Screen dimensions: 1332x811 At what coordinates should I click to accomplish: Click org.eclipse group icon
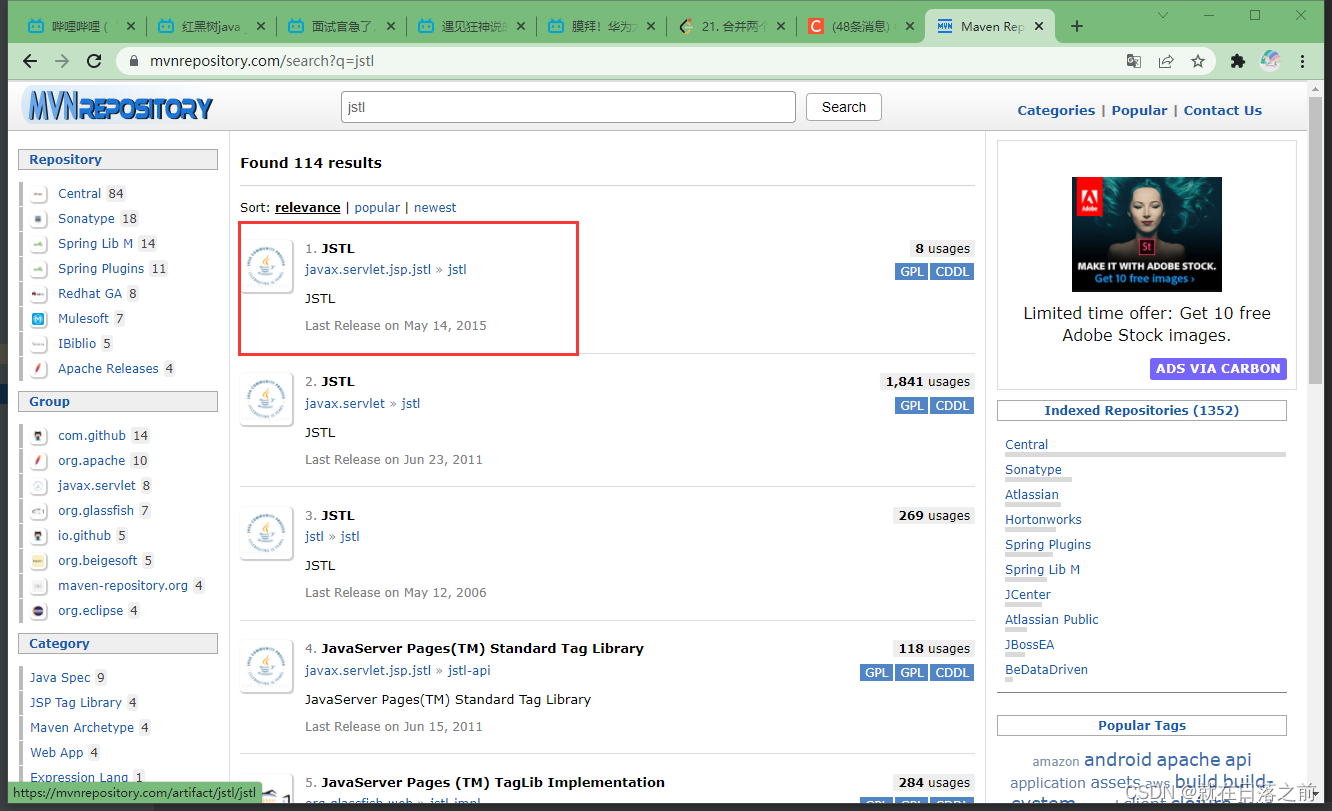[x=38, y=611]
